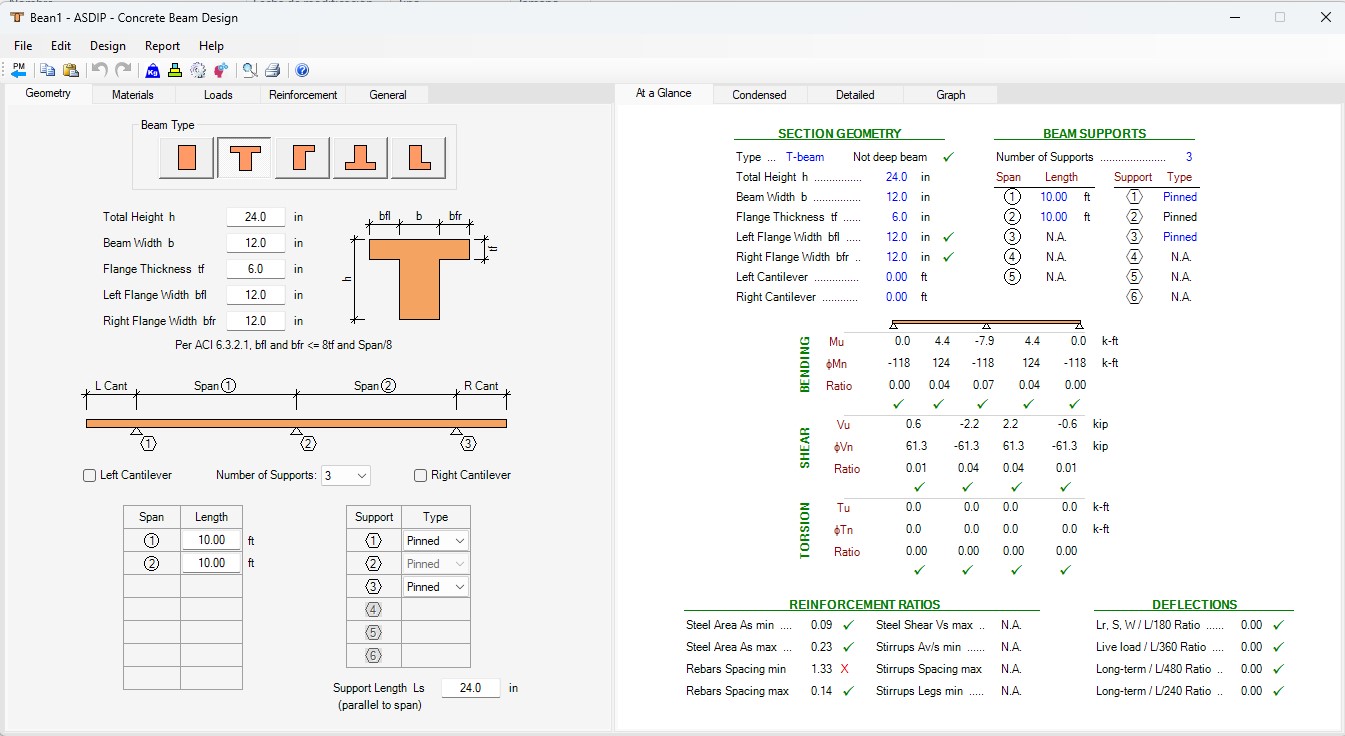This screenshot has height=736, width=1345.
Task: Click the PM back arrow toolbar icon
Action: pyautogui.click(x=19, y=70)
